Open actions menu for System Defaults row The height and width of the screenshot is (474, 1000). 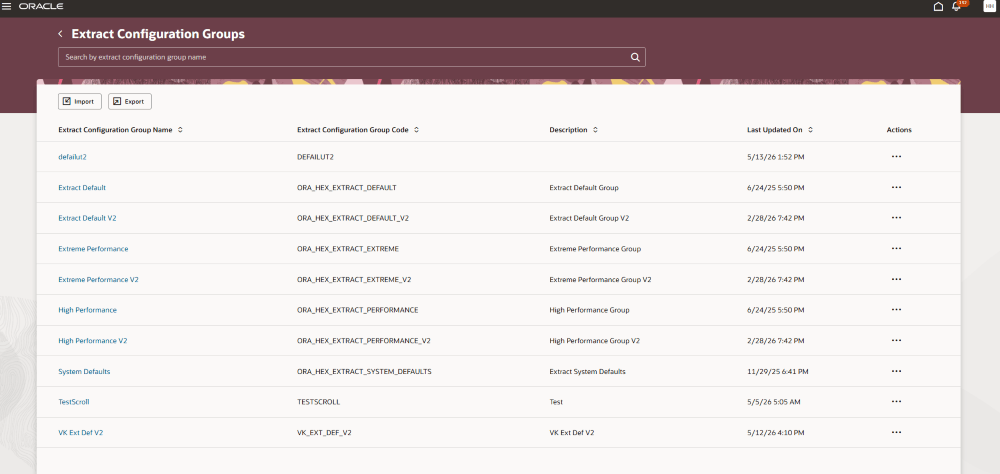[x=896, y=371]
